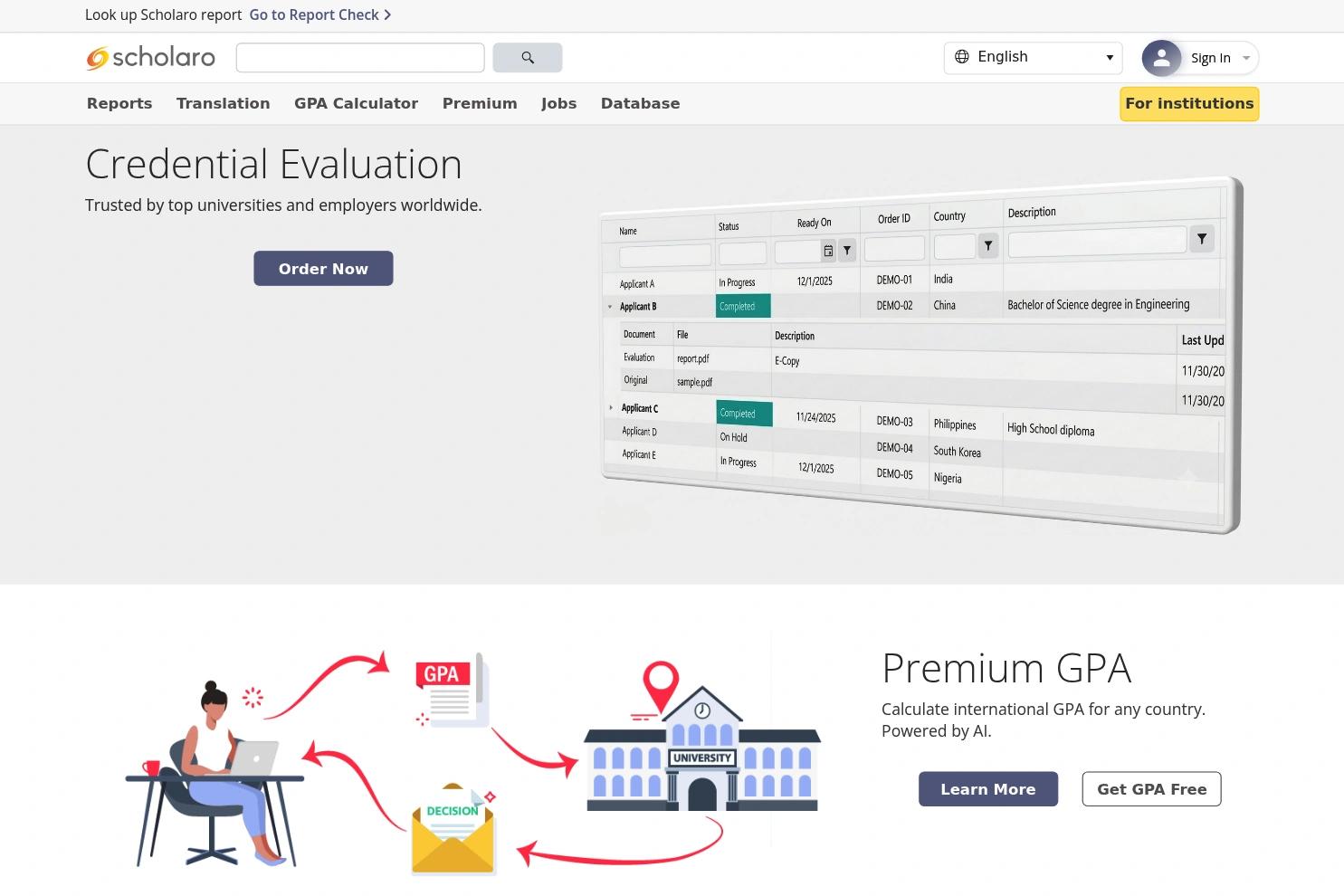Click the Ready On column header
The image size is (1344, 896).
point(814,223)
